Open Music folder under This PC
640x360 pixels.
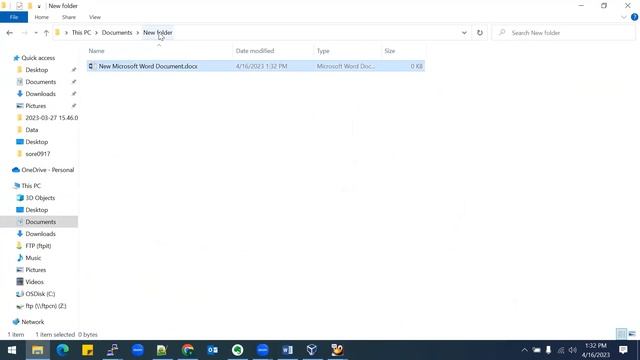(x=33, y=258)
